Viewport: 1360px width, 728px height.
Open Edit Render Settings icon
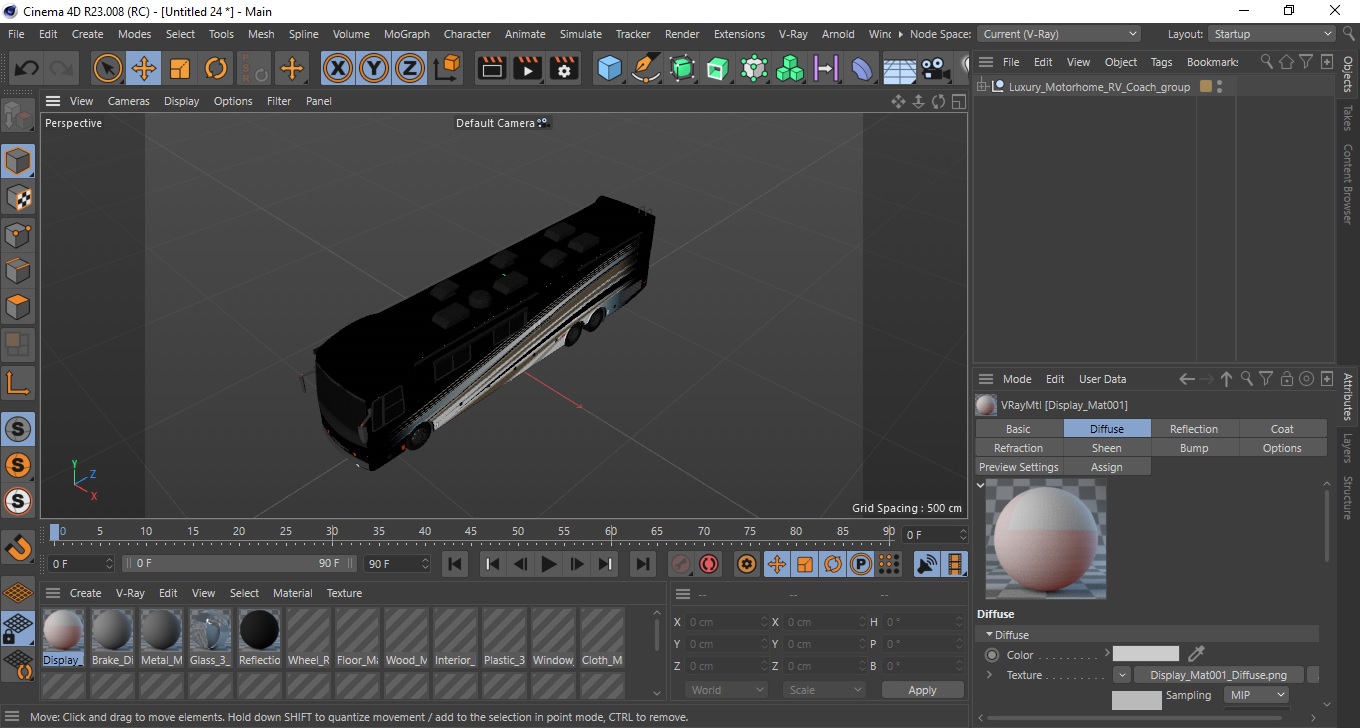coord(565,69)
